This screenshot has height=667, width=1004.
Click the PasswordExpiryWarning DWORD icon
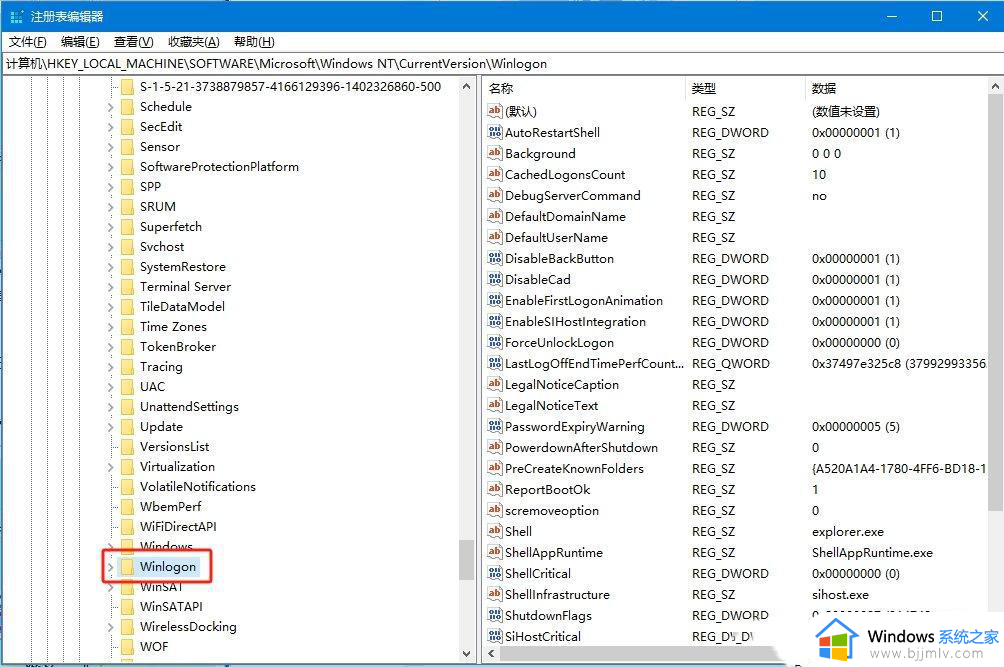(494, 426)
